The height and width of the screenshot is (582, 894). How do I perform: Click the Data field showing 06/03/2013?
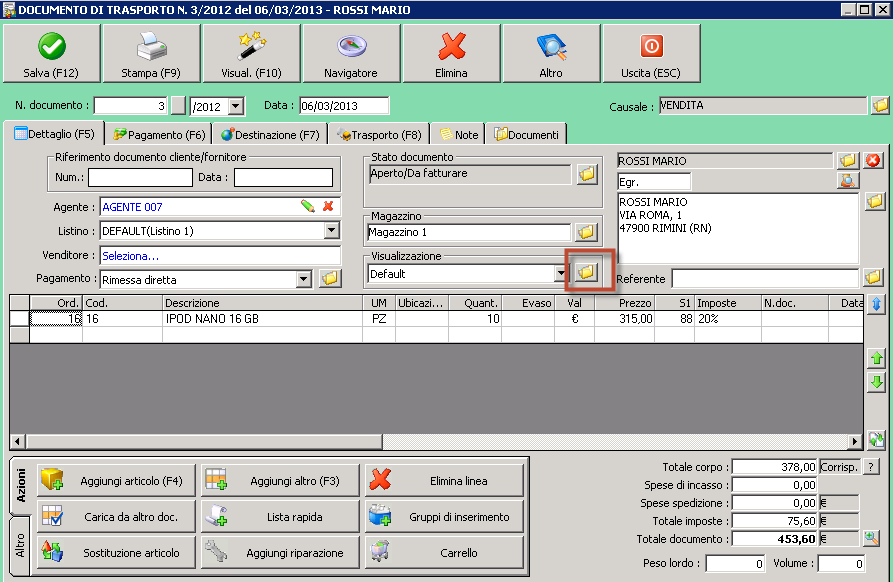pos(344,105)
